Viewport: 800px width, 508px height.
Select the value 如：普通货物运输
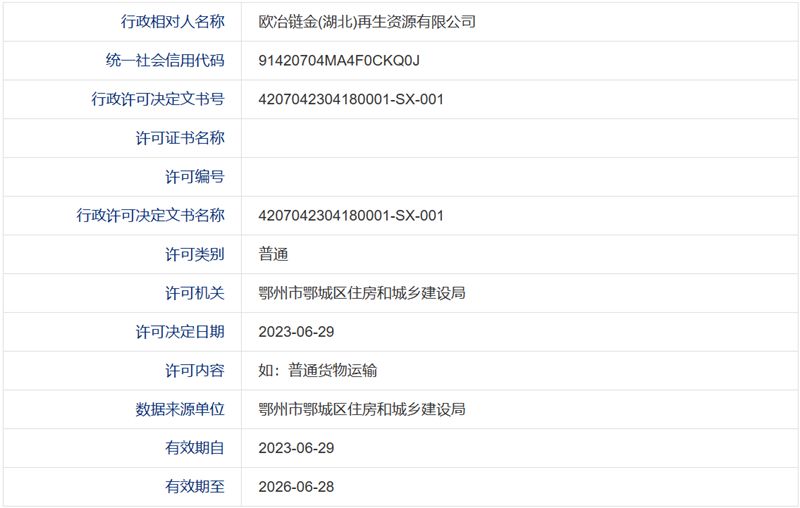point(317,370)
